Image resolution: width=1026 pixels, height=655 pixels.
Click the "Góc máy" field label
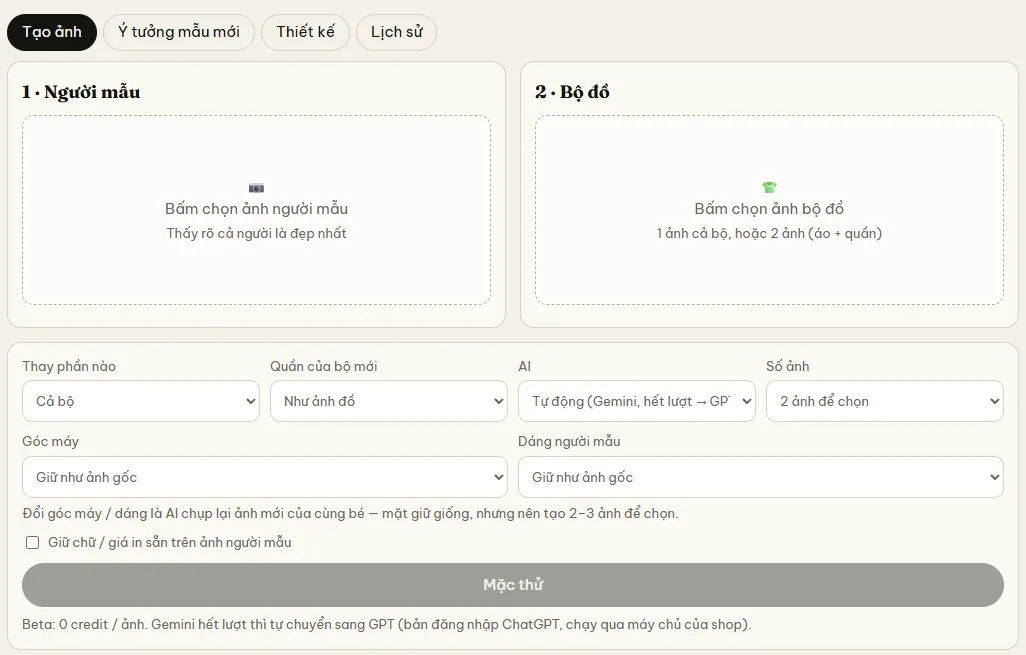pyautogui.click(x=50, y=442)
